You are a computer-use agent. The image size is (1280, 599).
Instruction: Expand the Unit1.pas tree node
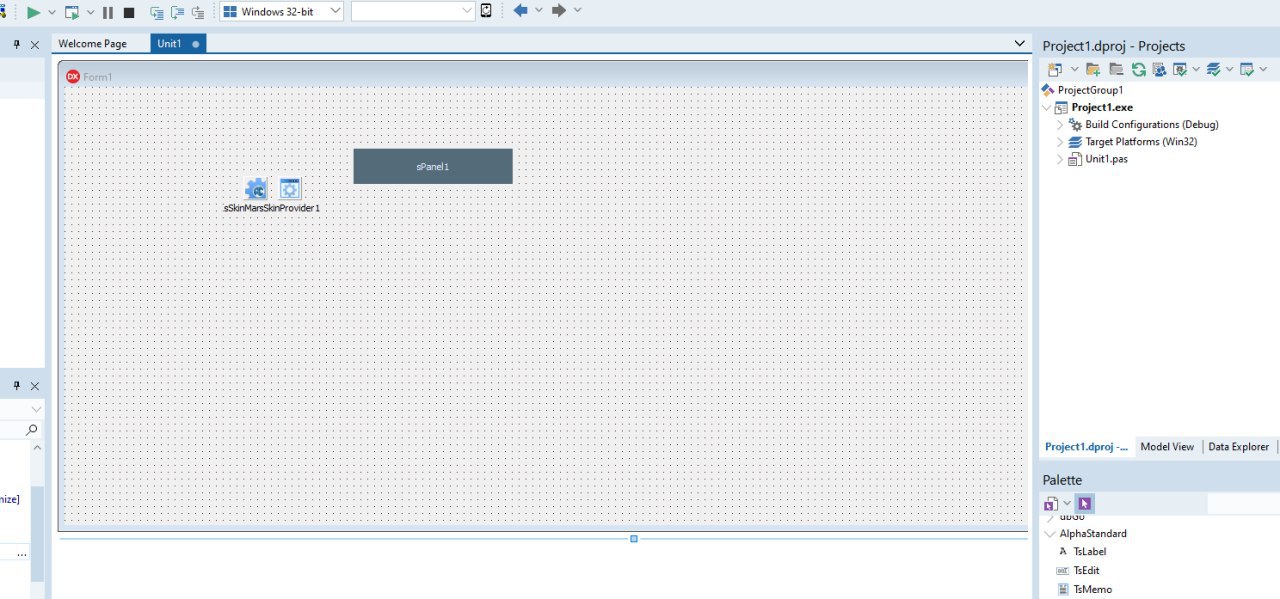coord(1061,159)
